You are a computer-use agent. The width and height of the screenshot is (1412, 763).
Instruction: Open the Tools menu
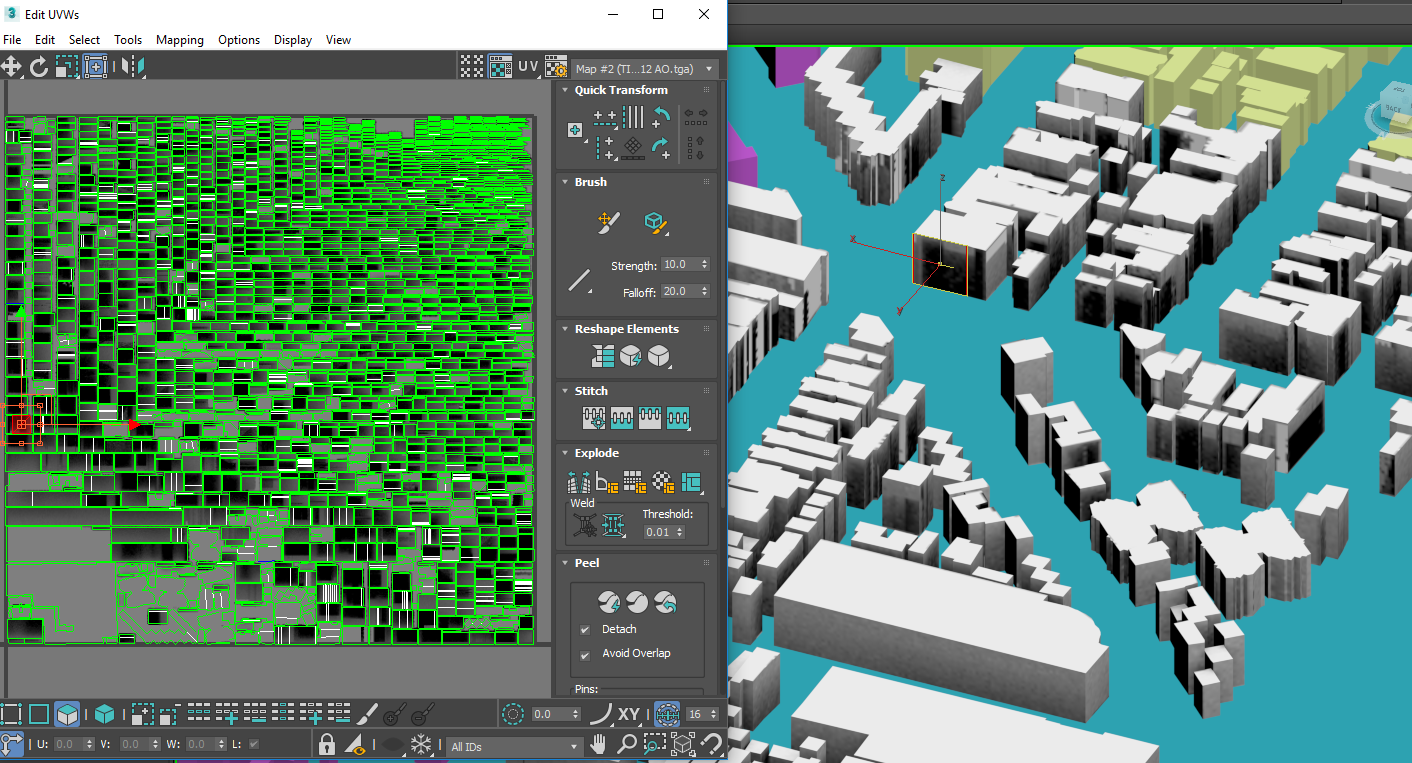point(128,40)
